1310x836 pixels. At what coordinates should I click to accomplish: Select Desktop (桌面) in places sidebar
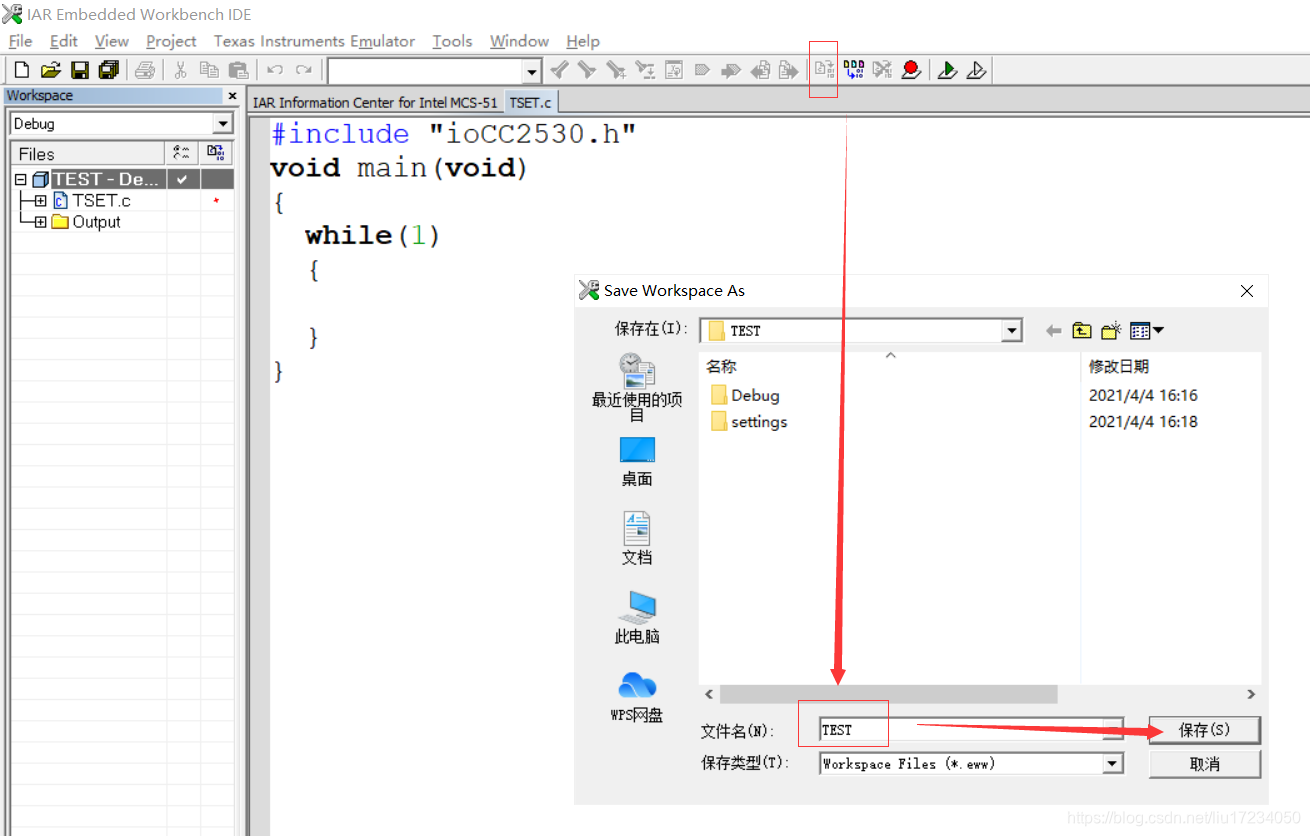[x=637, y=462]
